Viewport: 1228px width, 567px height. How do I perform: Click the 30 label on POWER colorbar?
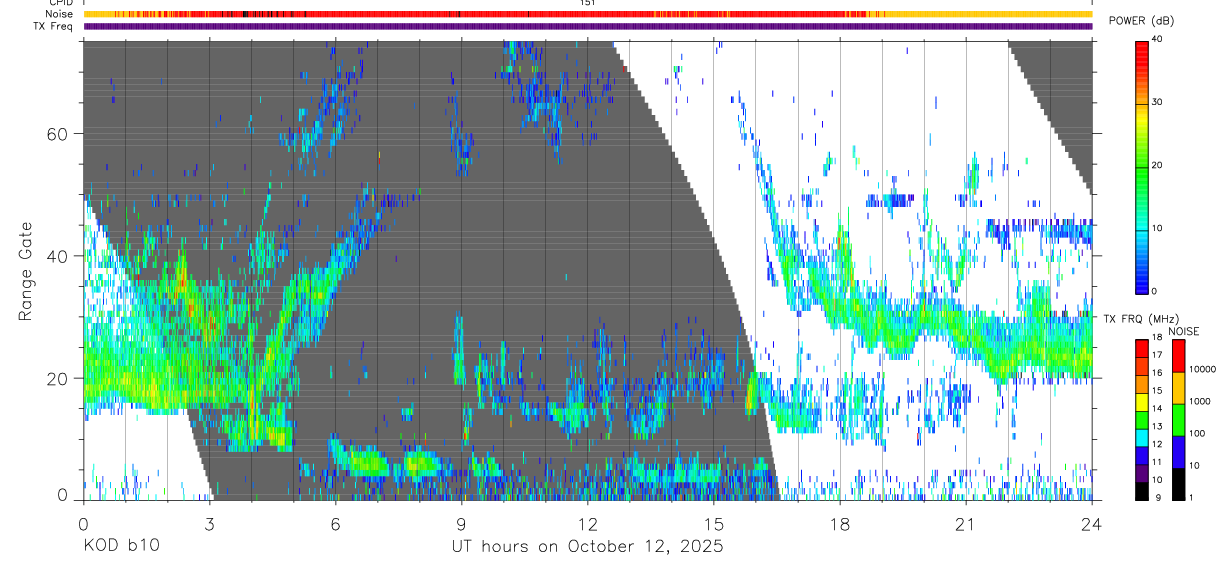1158,103
